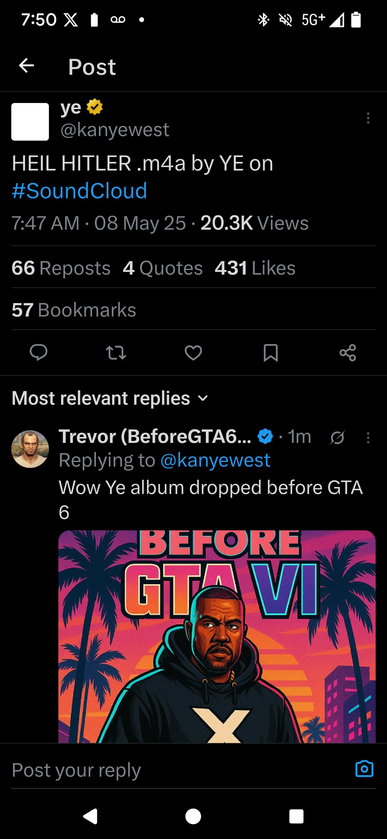Open Trevor's profile avatar
This screenshot has height=839, width=387.
tap(30, 449)
